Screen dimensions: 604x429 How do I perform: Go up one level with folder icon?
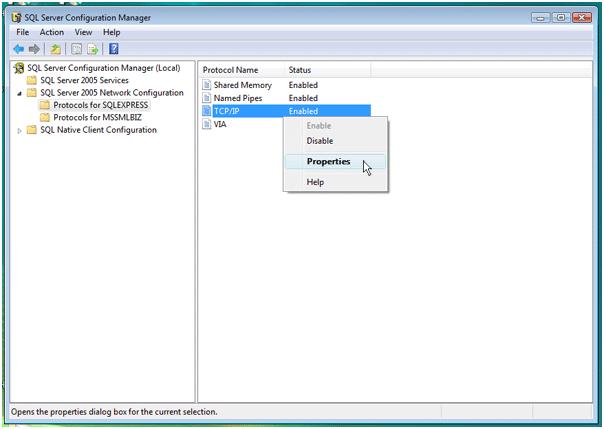click(x=55, y=49)
